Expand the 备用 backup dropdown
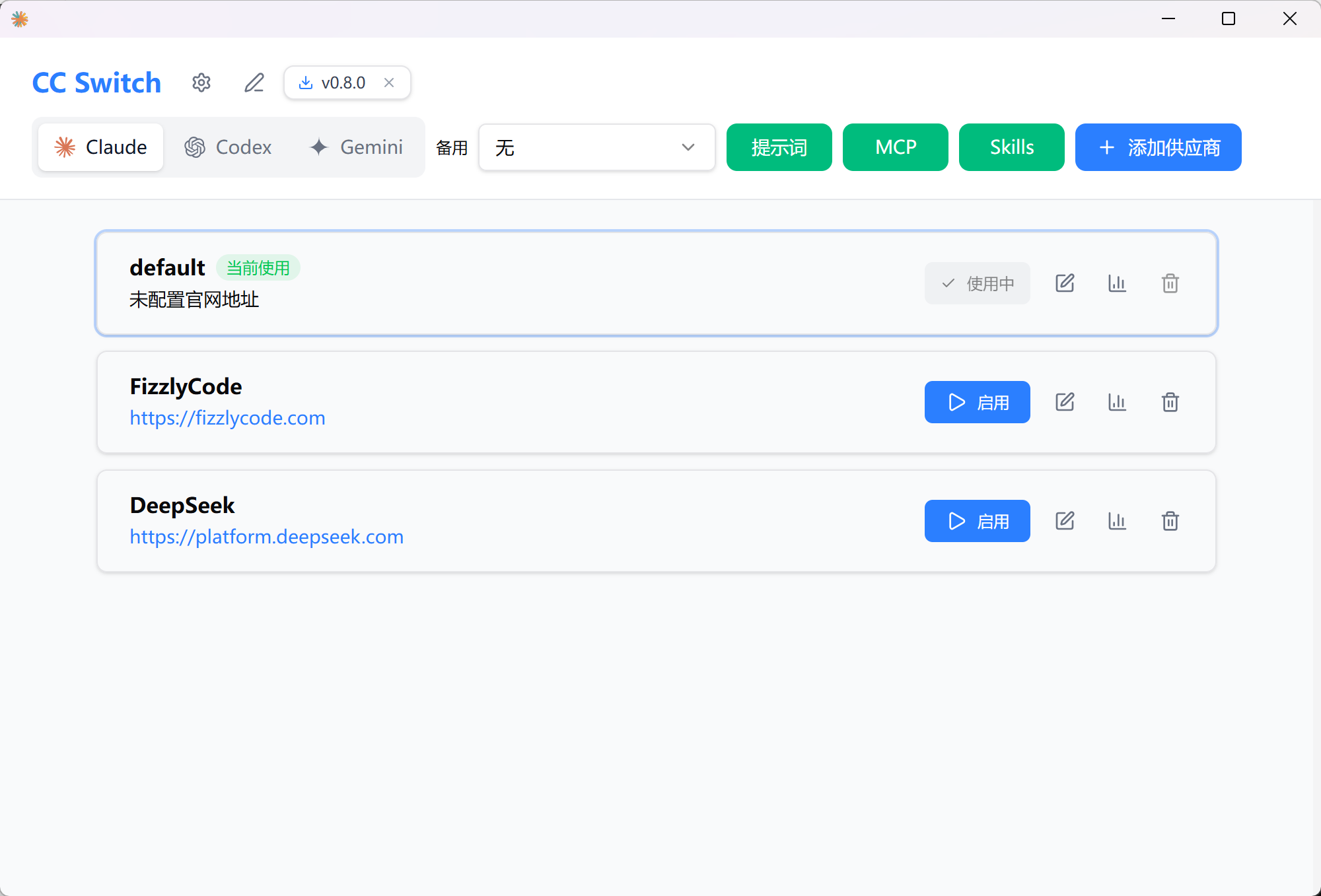1321x896 pixels. point(596,147)
